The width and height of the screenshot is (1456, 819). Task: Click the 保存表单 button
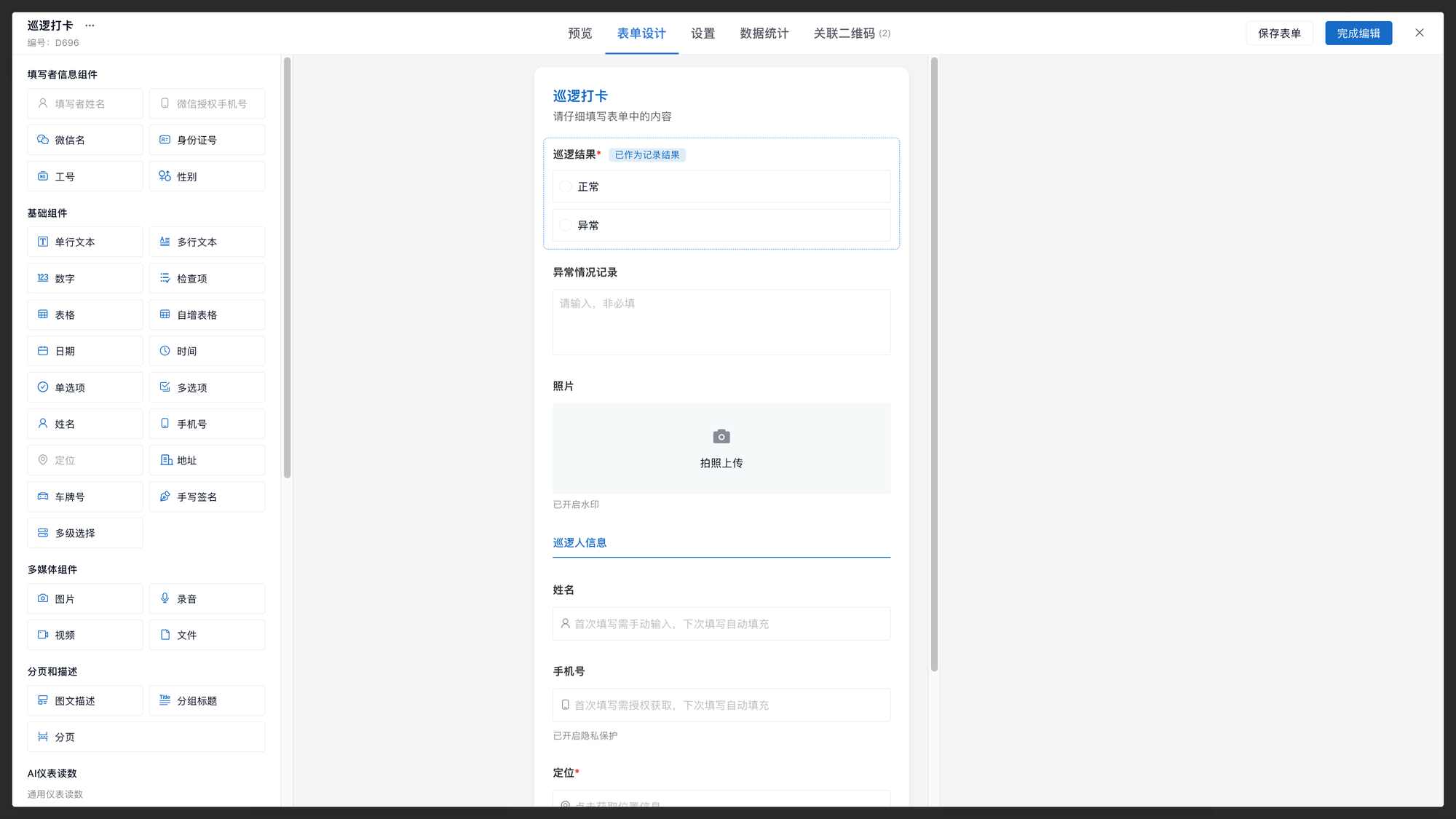point(1279,33)
